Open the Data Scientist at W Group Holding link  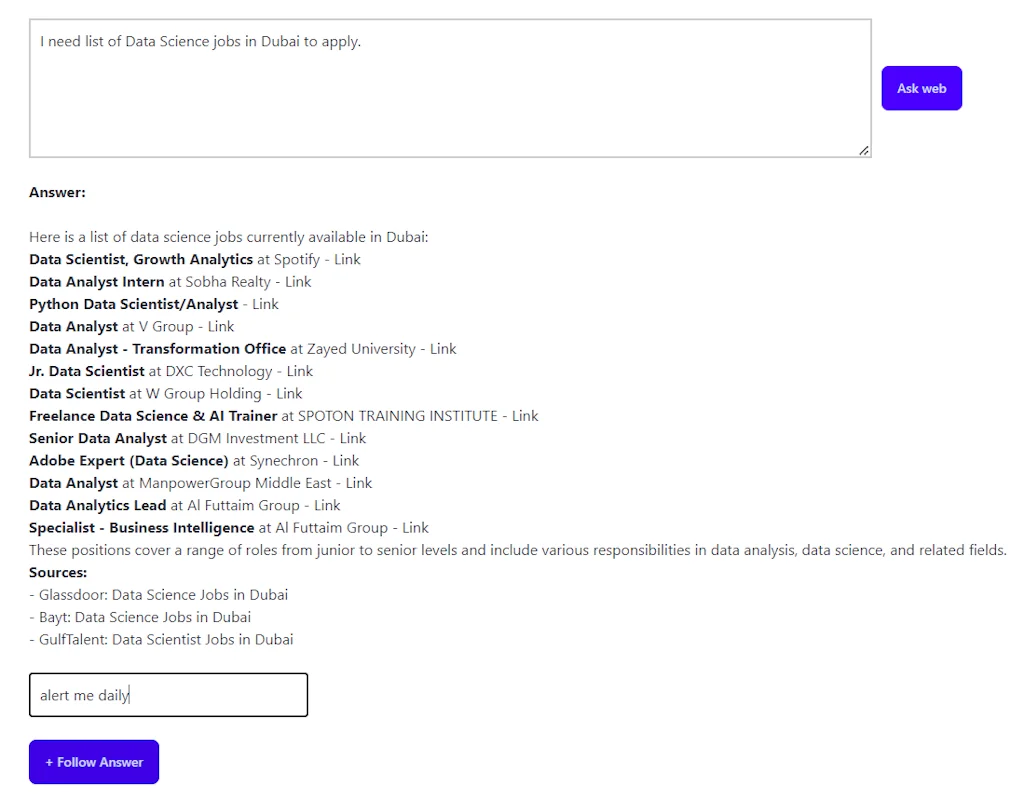(x=288, y=393)
